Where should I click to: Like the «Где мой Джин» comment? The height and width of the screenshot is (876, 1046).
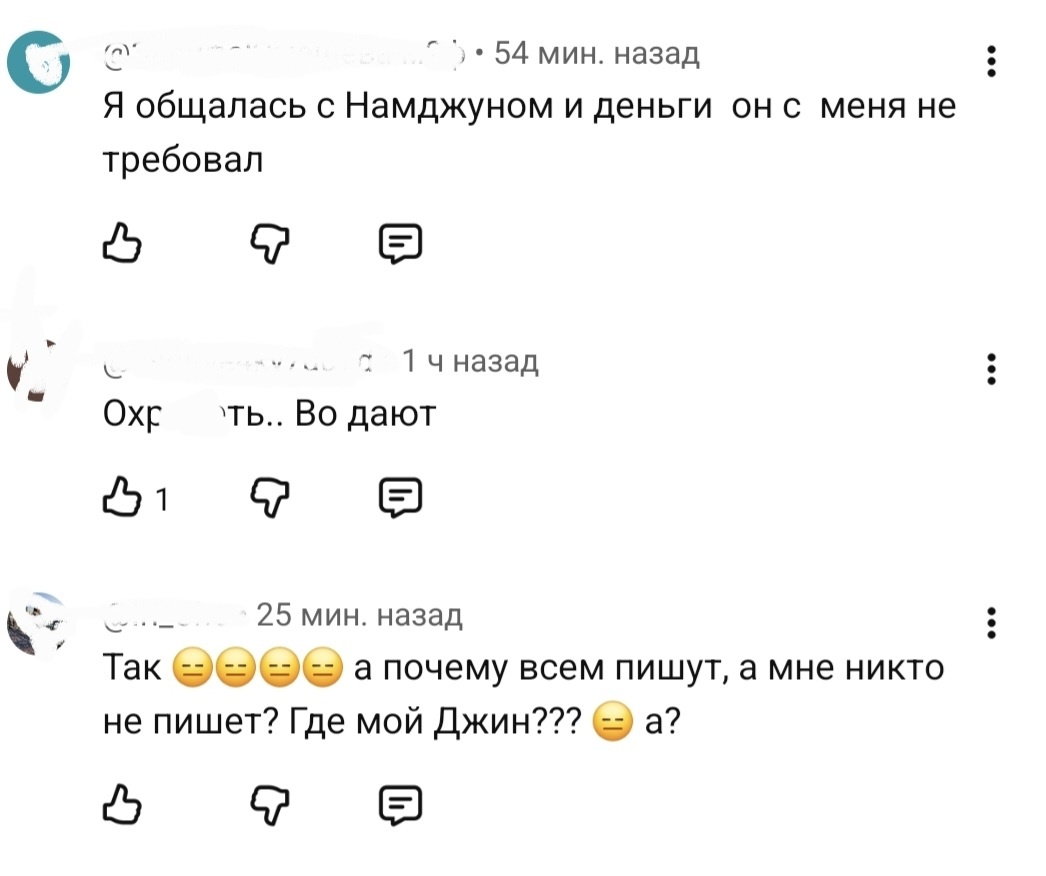tap(122, 803)
